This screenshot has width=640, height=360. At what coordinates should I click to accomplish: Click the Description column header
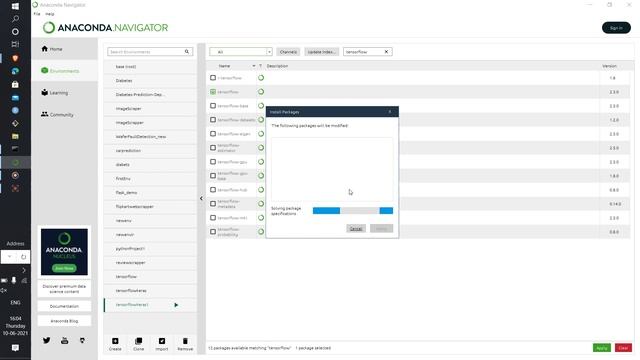(x=277, y=66)
